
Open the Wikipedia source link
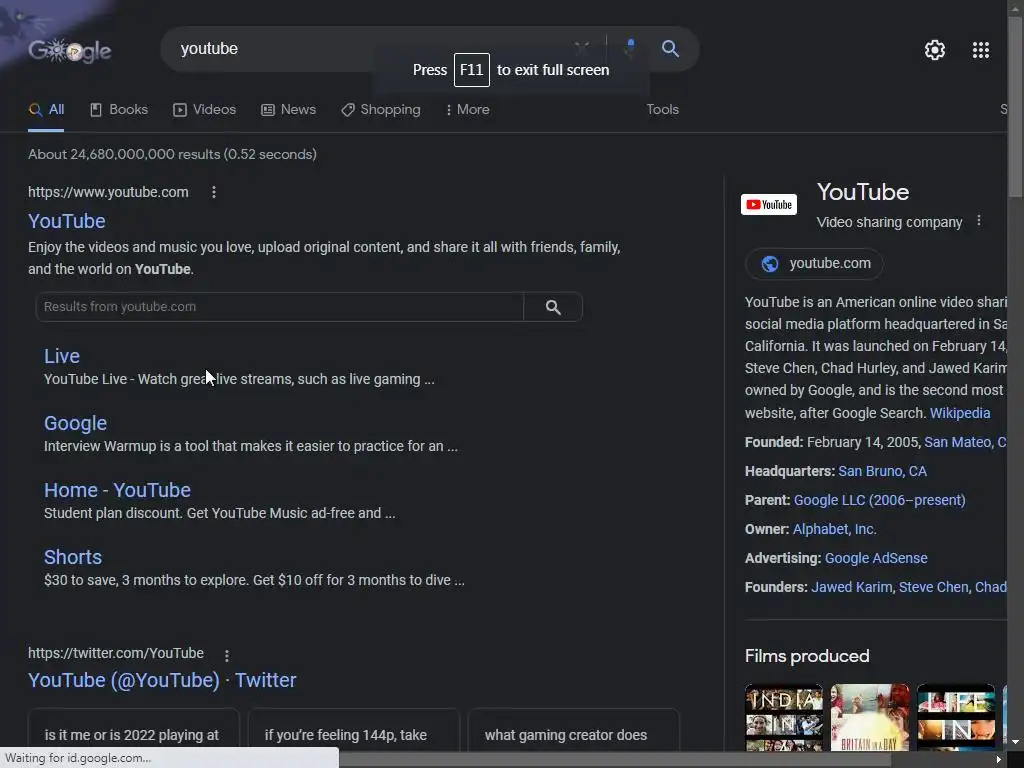click(x=959, y=413)
